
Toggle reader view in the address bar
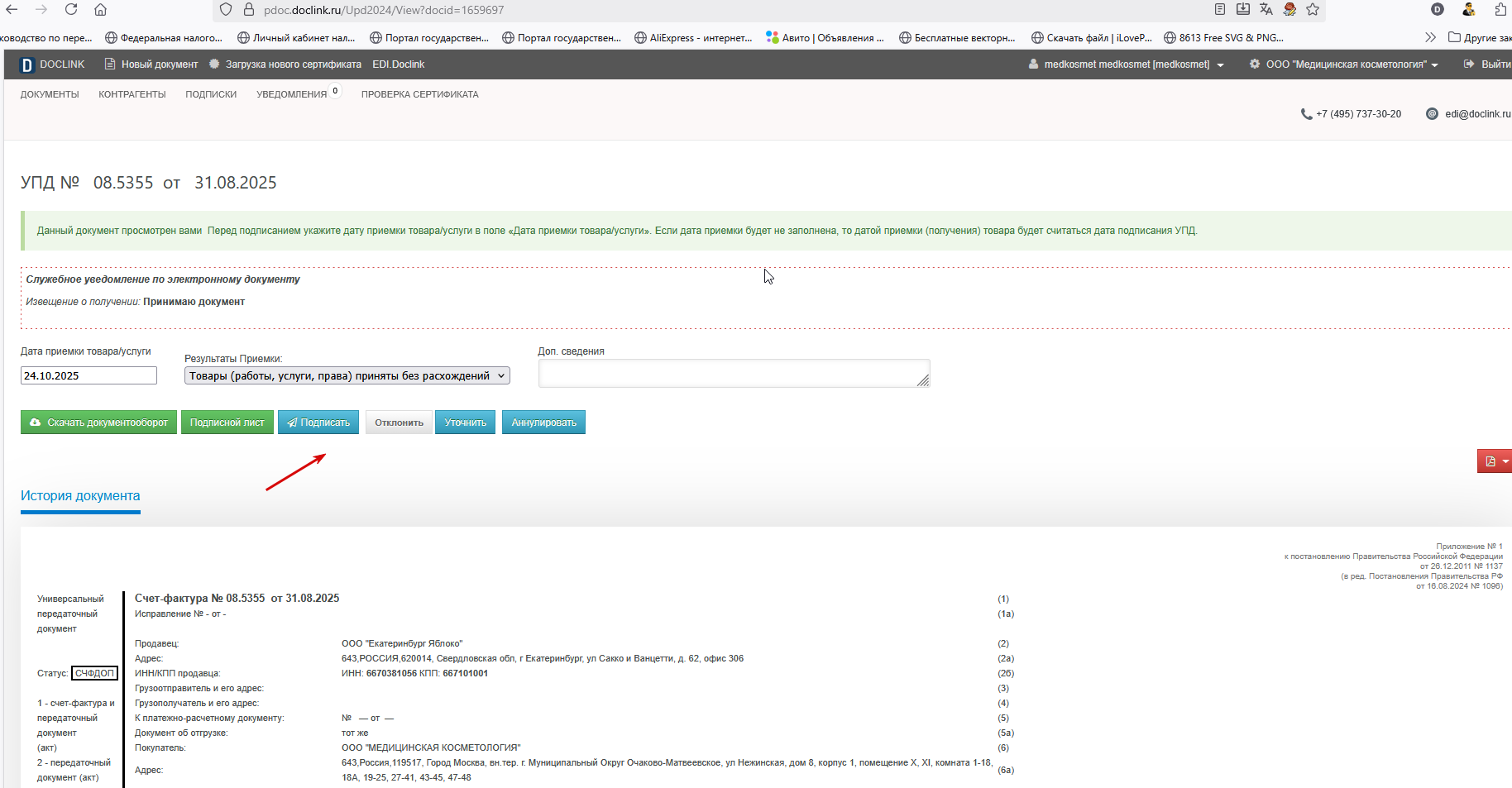pyautogui.click(x=1220, y=9)
